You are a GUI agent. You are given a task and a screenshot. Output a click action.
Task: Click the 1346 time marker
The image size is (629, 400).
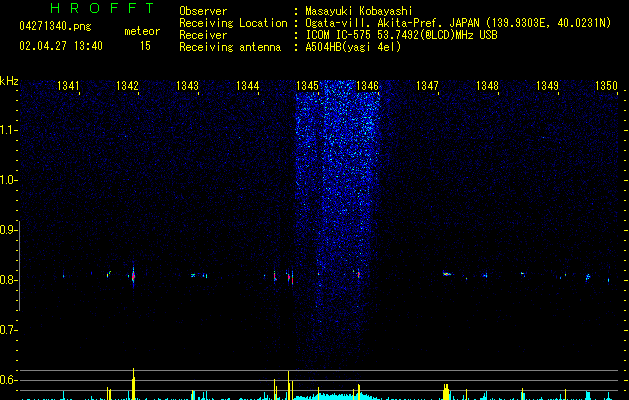point(367,86)
